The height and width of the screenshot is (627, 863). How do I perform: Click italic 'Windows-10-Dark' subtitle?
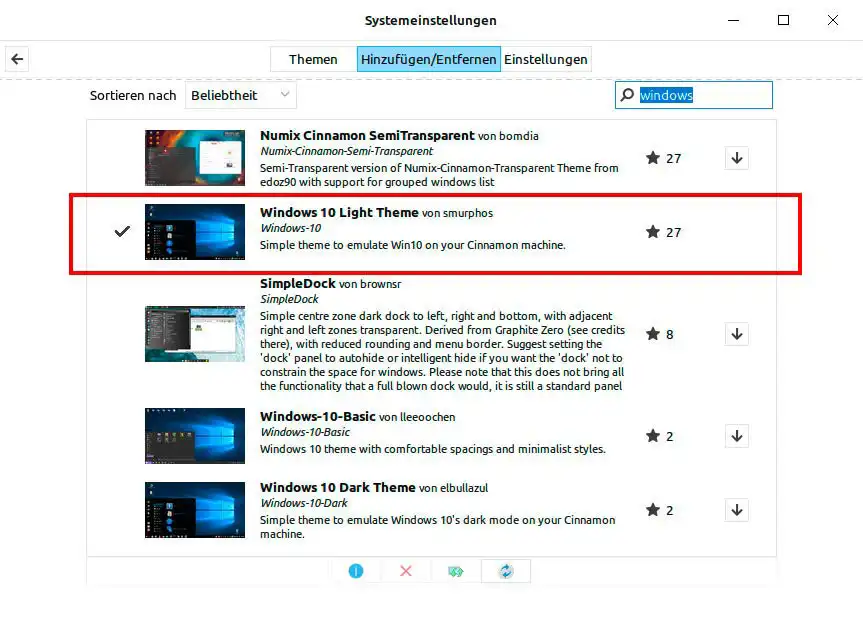(304, 503)
